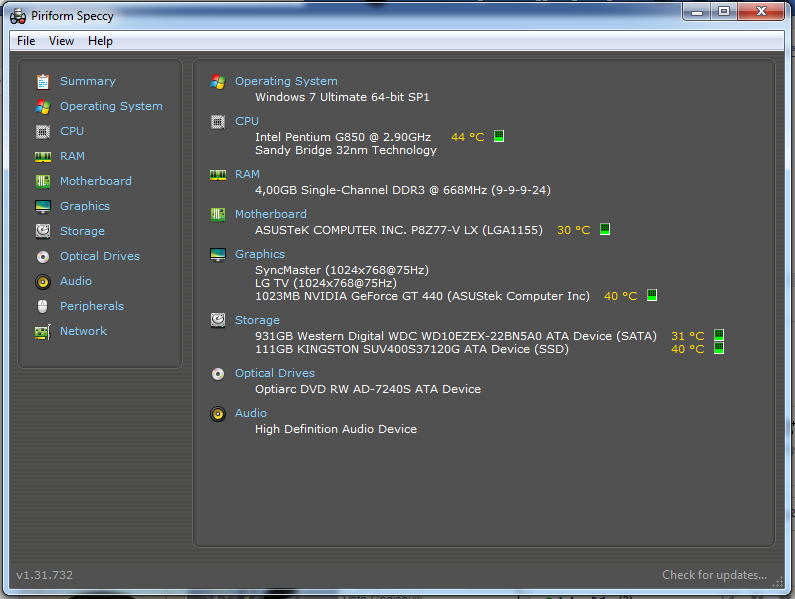Screen dimensions: 795x599
Task: Click the Optiarc DVD RW AD-7240S text
Action: 368,389
